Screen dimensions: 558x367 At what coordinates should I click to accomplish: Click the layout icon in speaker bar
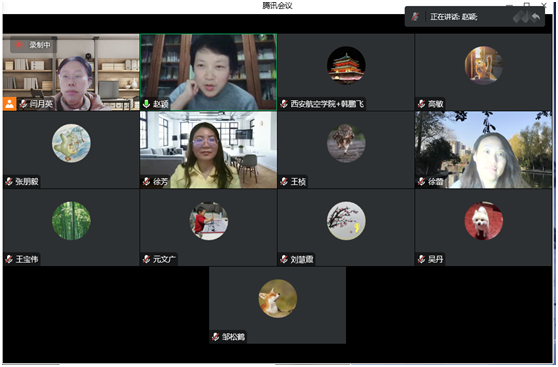coord(521,16)
